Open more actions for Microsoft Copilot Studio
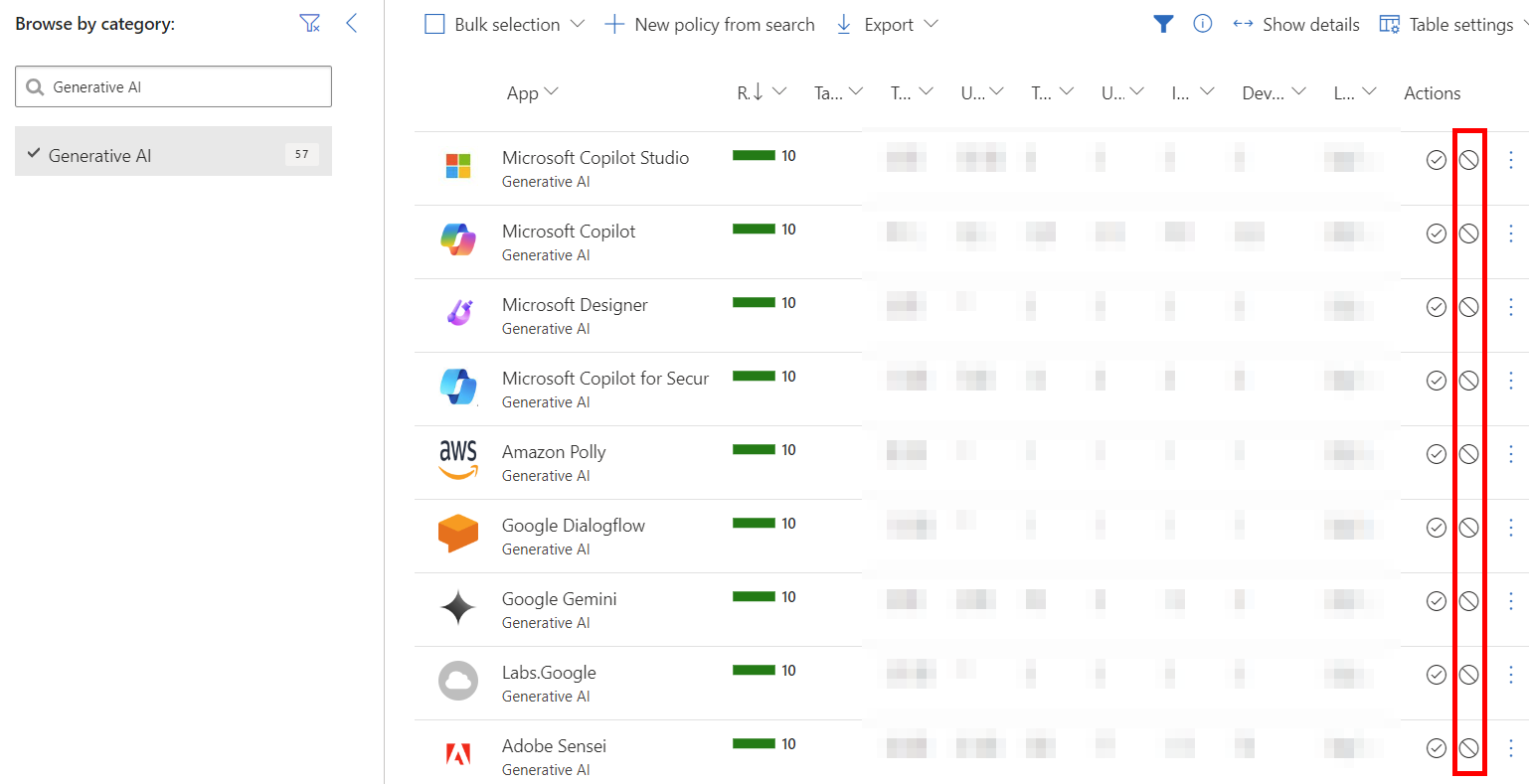Viewport: 1529px width, 784px height. (x=1511, y=160)
